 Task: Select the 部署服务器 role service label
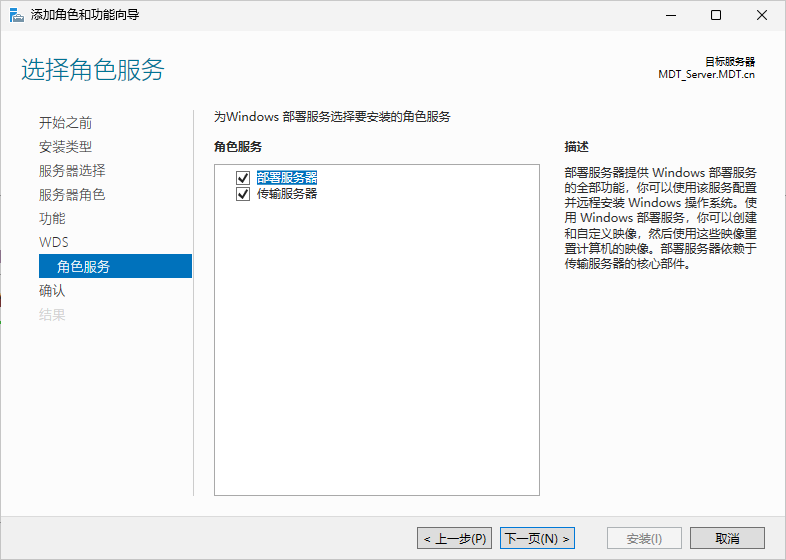287,177
